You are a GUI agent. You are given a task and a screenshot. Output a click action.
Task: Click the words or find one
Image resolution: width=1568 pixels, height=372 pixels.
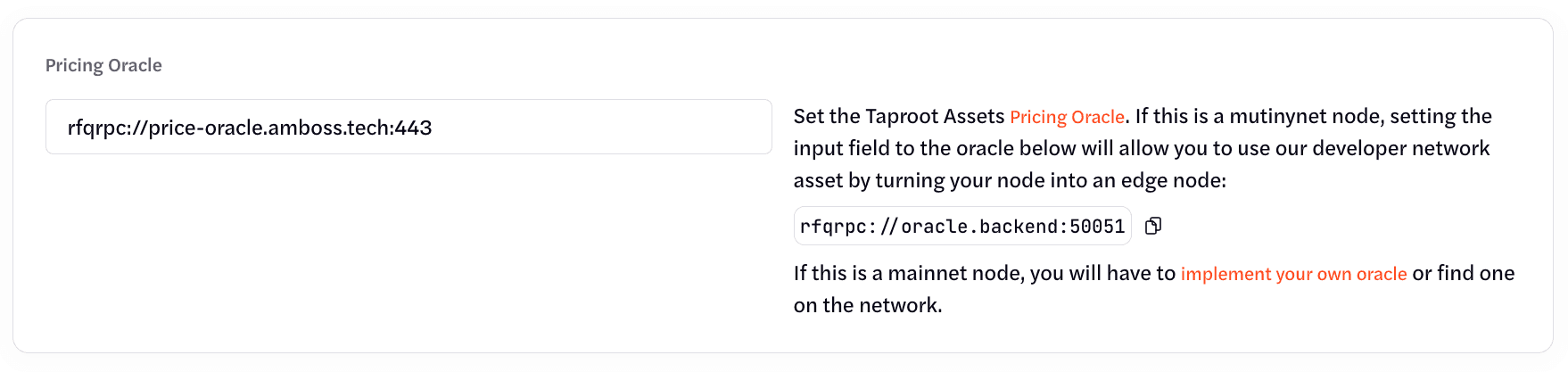pyautogui.click(x=1463, y=274)
